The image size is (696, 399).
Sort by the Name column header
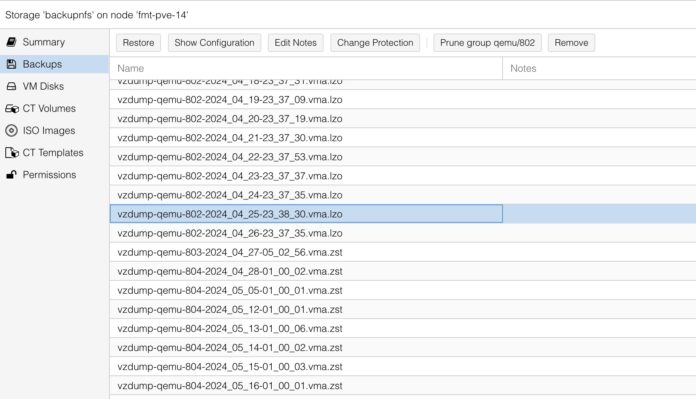306,68
